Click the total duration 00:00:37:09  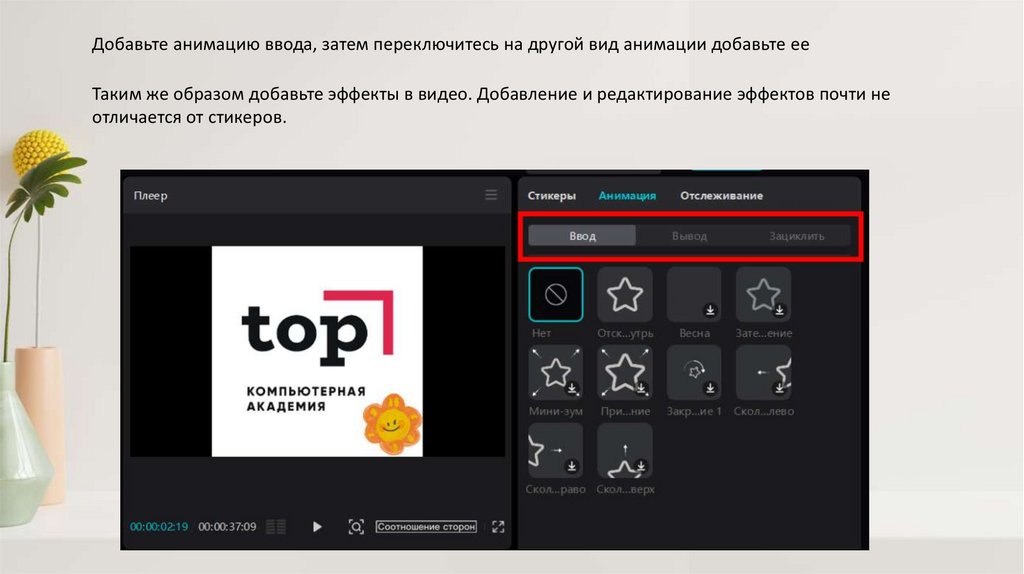pos(227,526)
